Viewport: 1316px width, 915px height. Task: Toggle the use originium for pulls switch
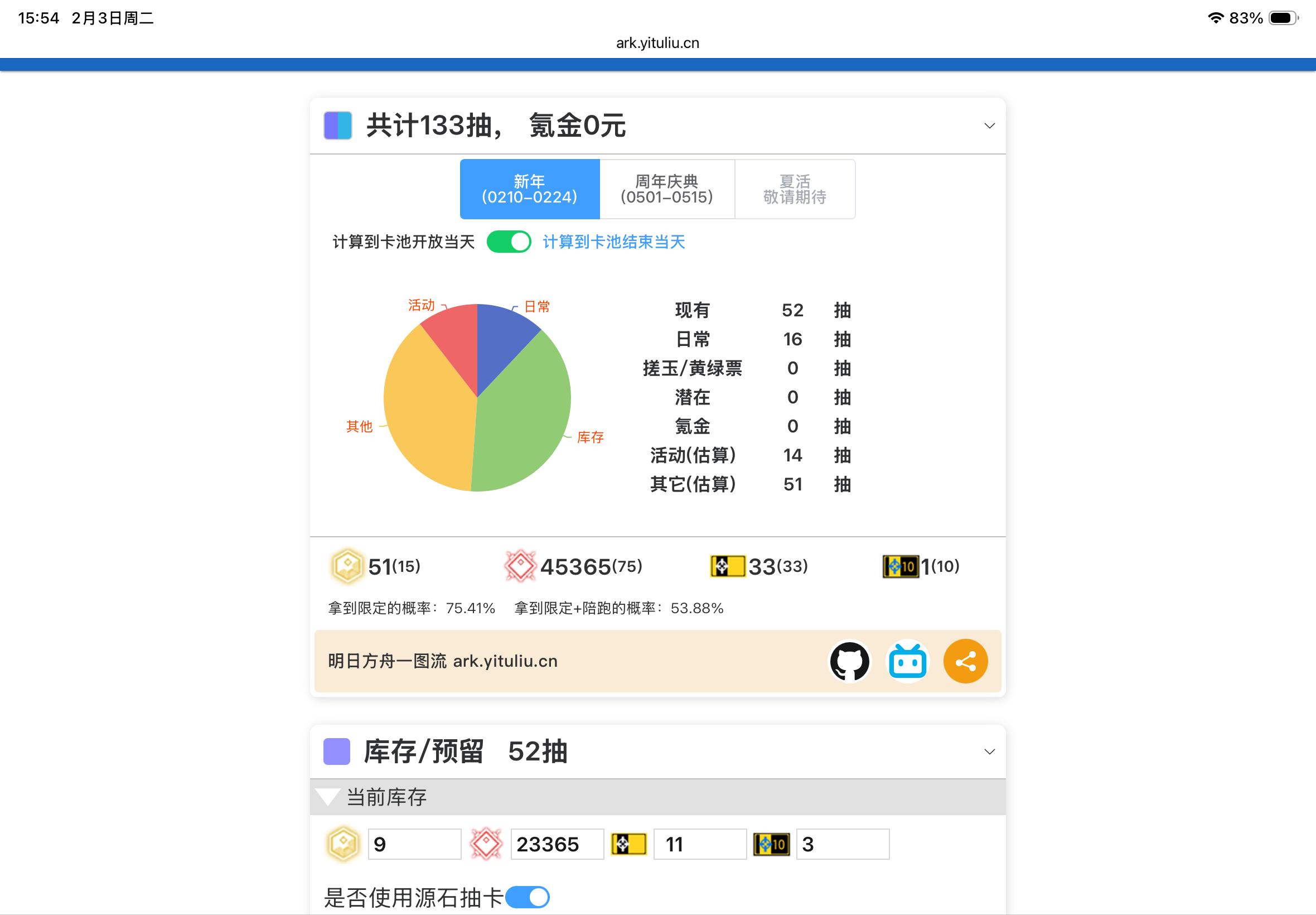(x=527, y=897)
